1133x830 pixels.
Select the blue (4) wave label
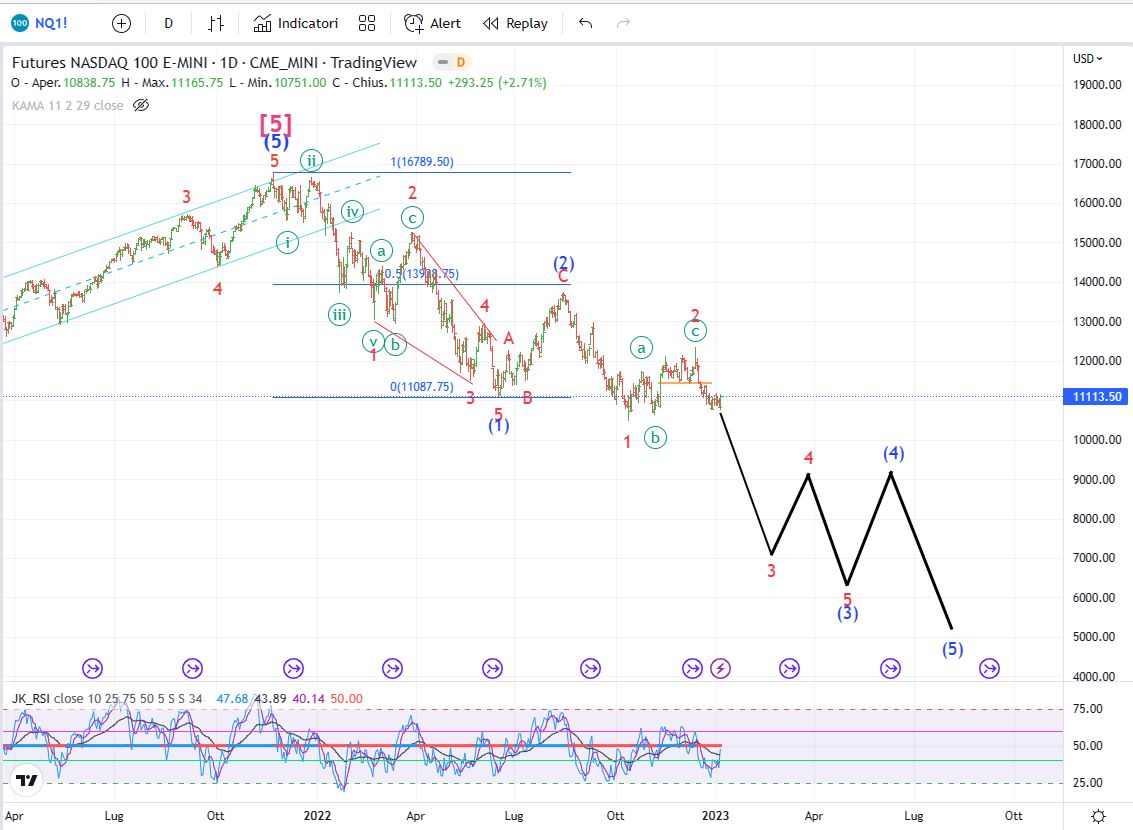pyautogui.click(x=894, y=453)
